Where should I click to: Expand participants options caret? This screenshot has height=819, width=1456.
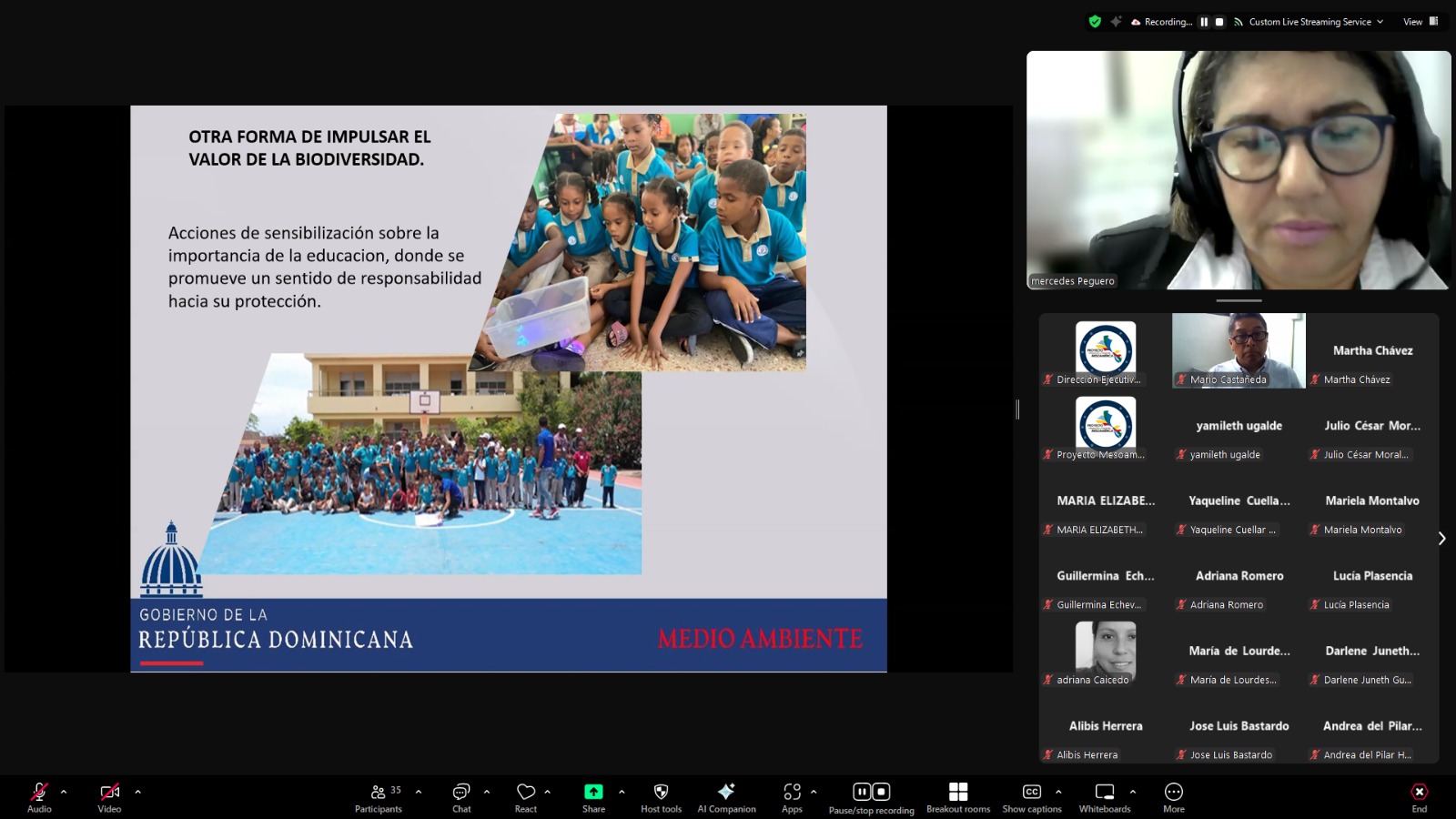click(419, 792)
